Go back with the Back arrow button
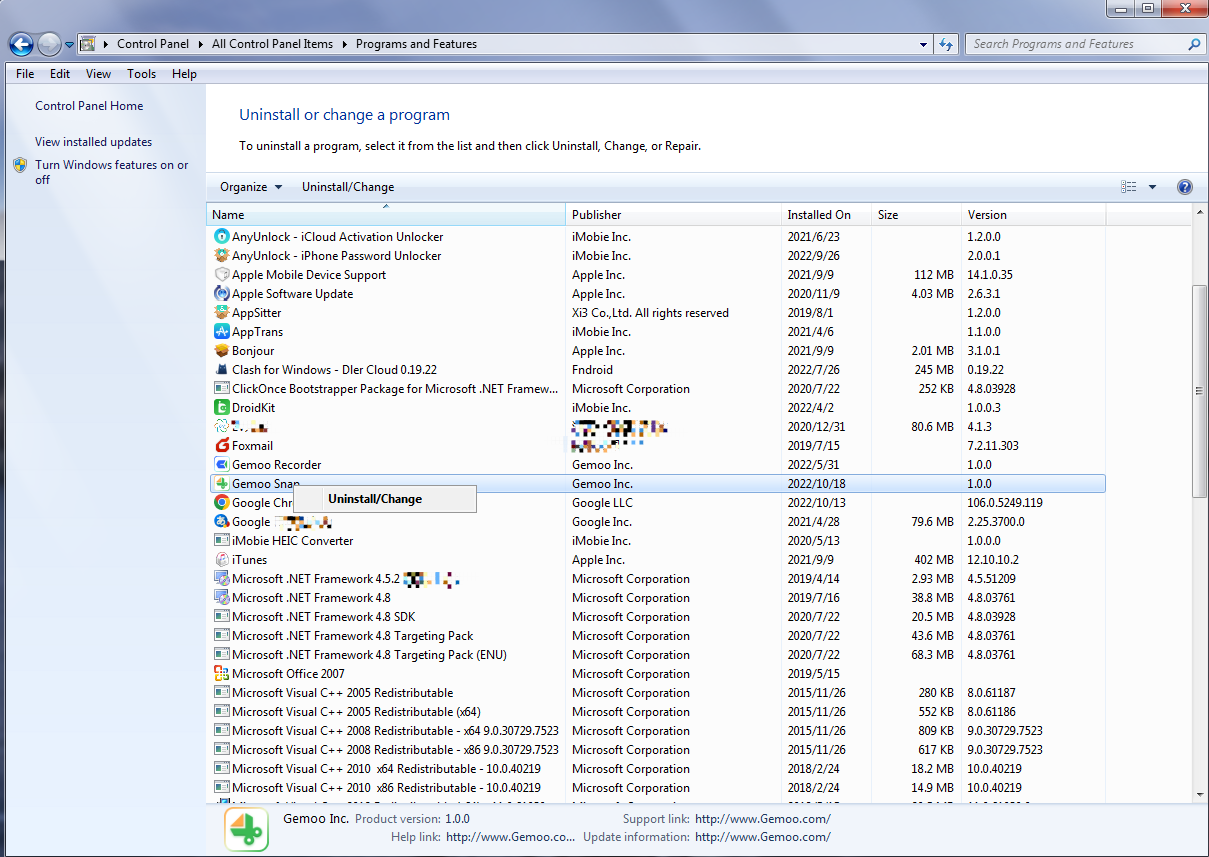Screen dimensions: 1209x857 click(21, 44)
